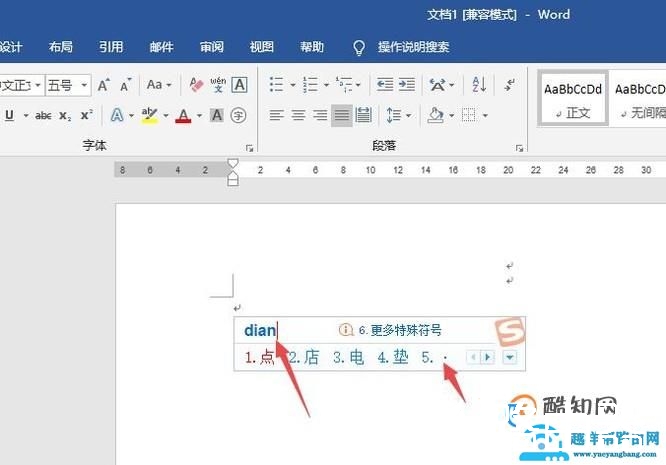Choose IME candidate 5 dot symbol

[x=435, y=358]
